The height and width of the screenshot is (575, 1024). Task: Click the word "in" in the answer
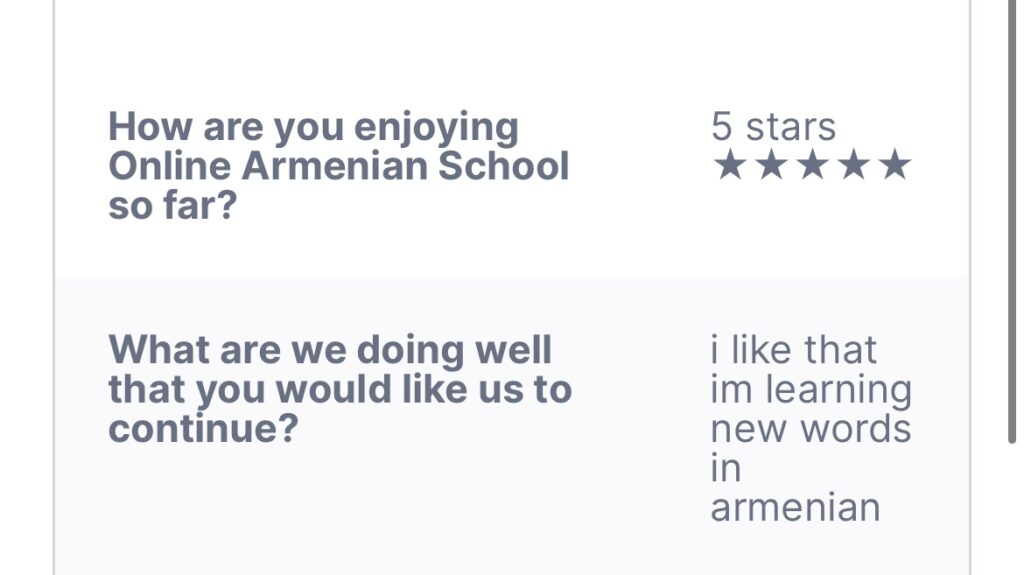click(725, 468)
